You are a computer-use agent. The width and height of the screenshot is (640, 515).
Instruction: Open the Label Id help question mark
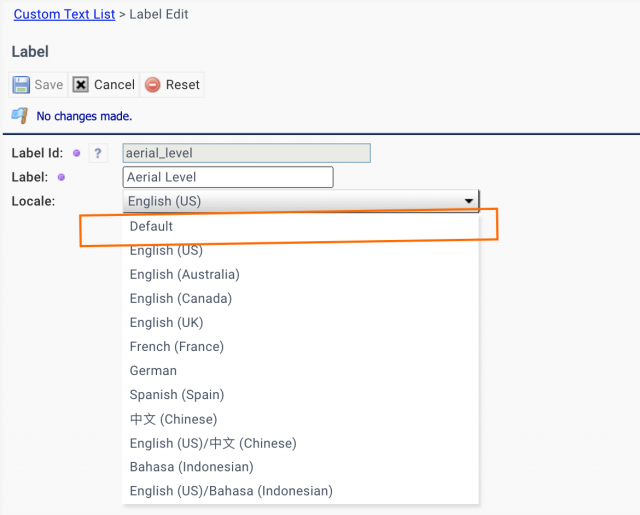pos(98,153)
